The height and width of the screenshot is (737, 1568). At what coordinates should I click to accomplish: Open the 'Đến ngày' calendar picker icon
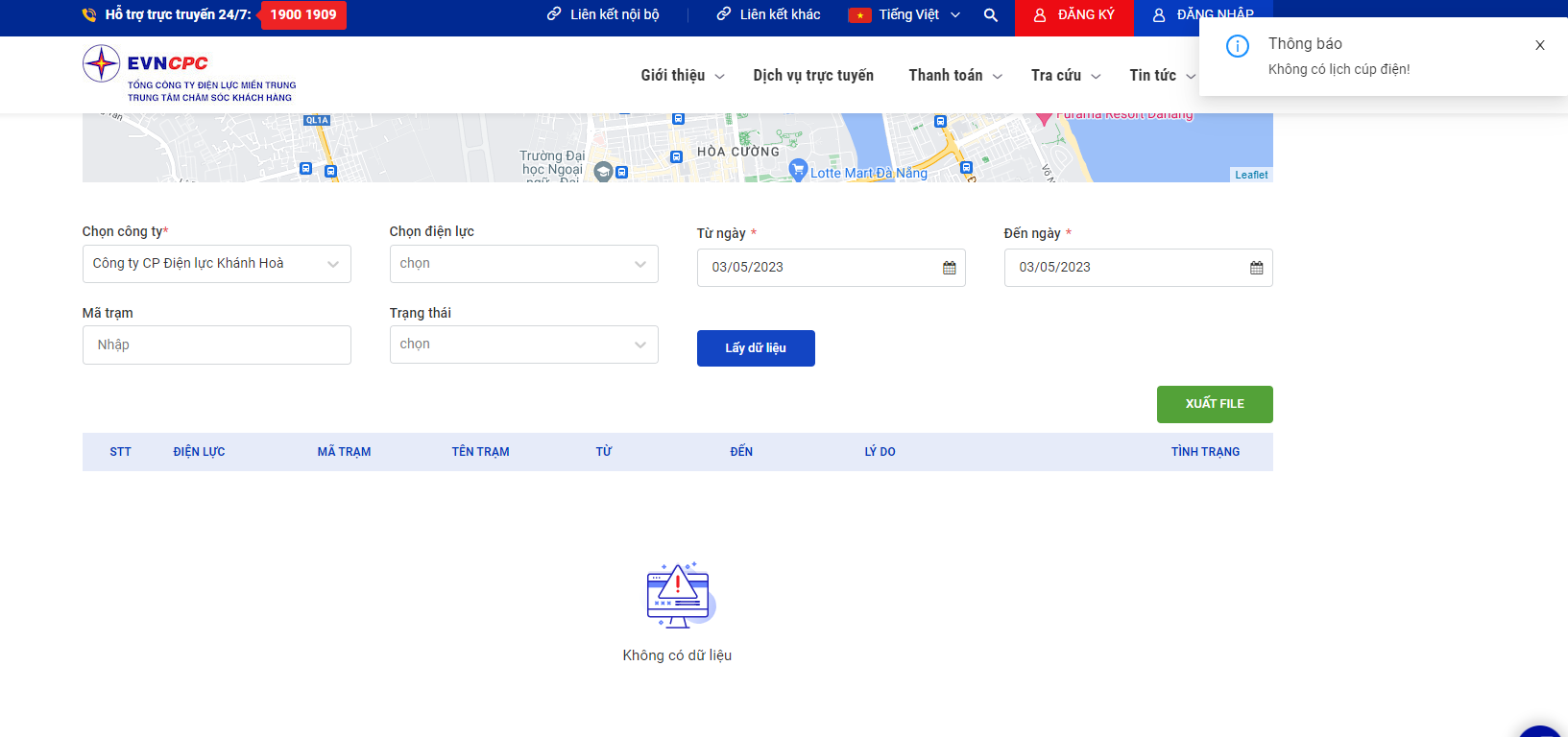[x=1256, y=268]
